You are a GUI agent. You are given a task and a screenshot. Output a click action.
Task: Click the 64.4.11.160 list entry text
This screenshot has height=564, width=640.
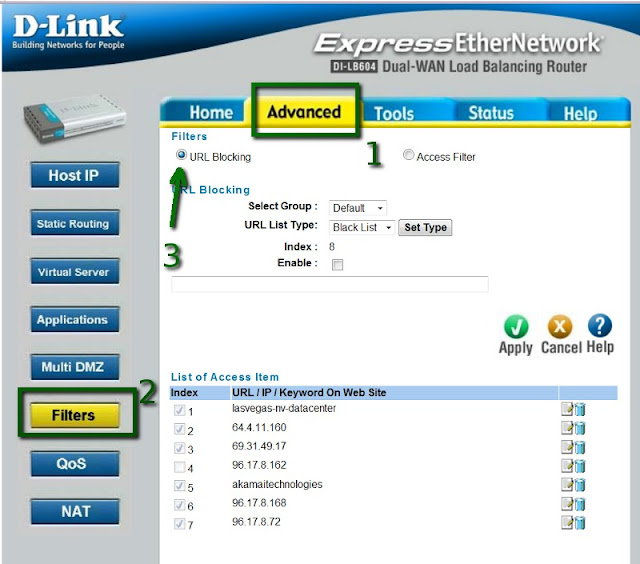coord(259,427)
